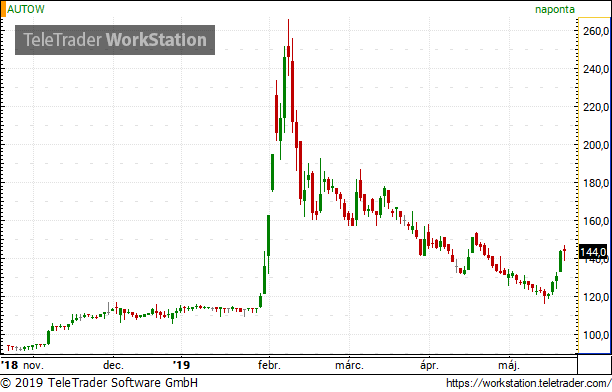Click the 100,0 price axis label

click(596, 335)
